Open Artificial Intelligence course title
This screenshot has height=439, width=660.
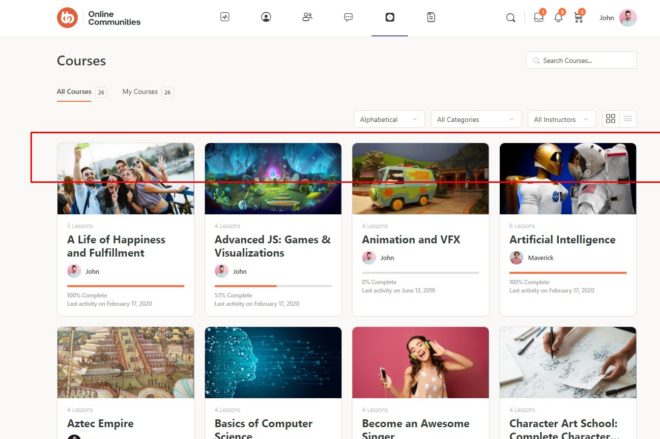point(562,239)
